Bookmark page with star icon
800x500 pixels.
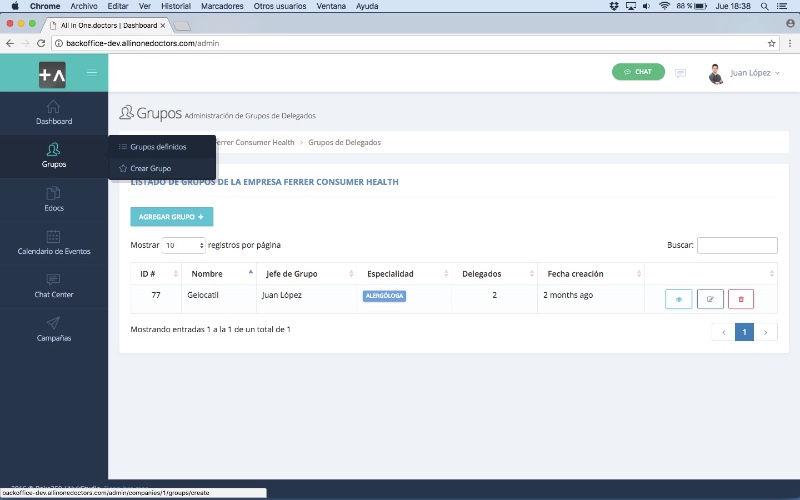tap(771, 43)
